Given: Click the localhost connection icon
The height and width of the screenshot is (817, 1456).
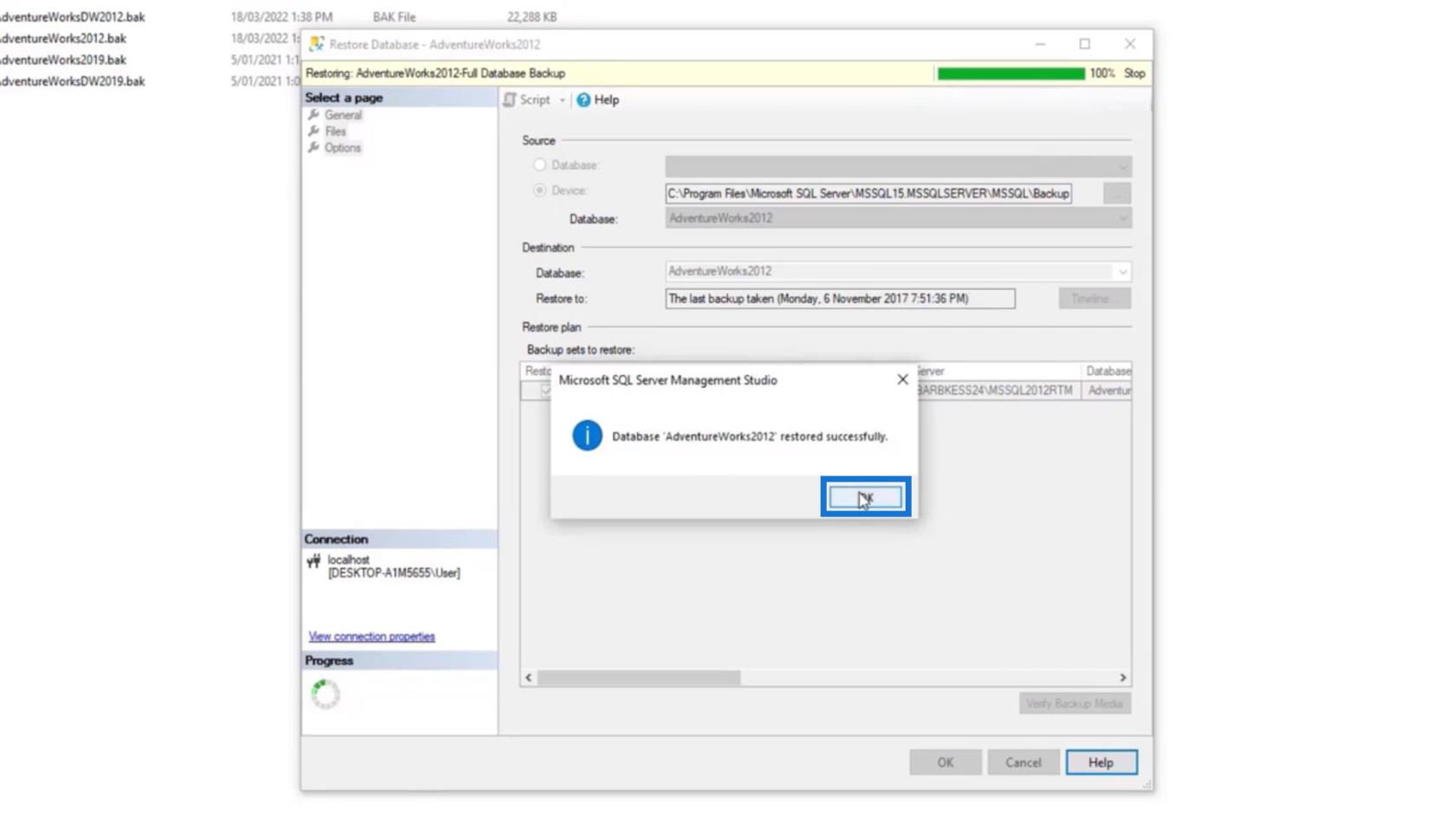Looking at the screenshot, I should click(x=314, y=561).
